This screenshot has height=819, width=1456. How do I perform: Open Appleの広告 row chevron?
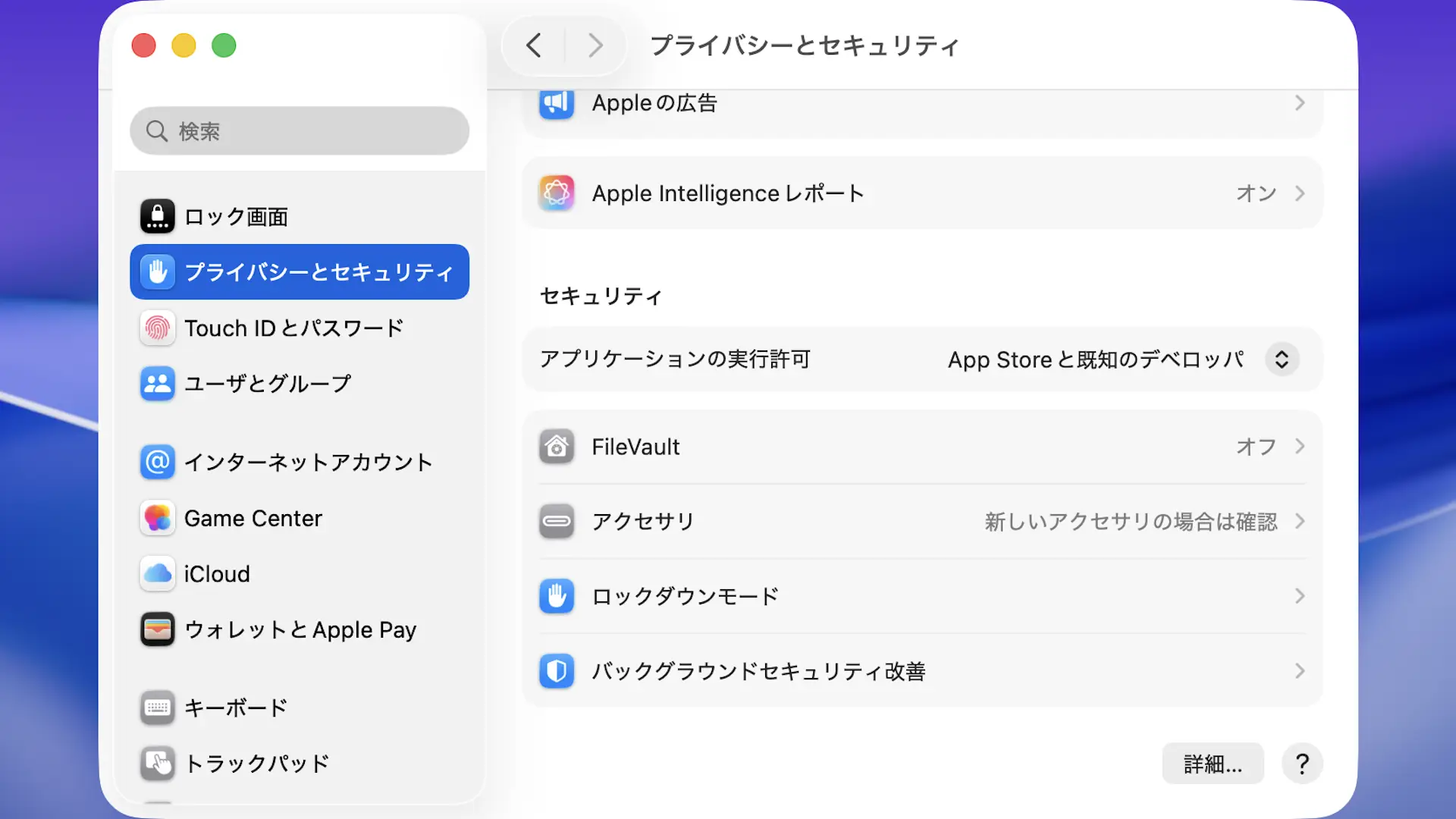(x=1300, y=103)
